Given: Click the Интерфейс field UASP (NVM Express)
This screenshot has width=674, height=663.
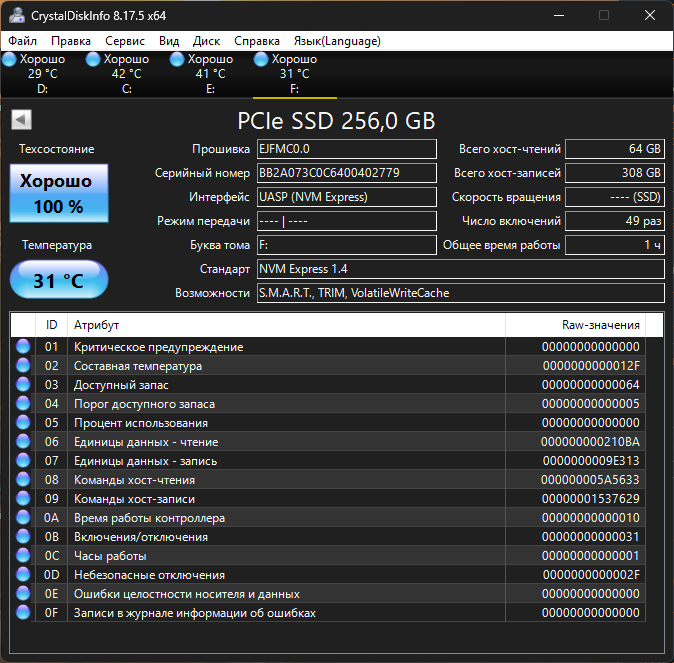Looking at the screenshot, I should point(346,197).
